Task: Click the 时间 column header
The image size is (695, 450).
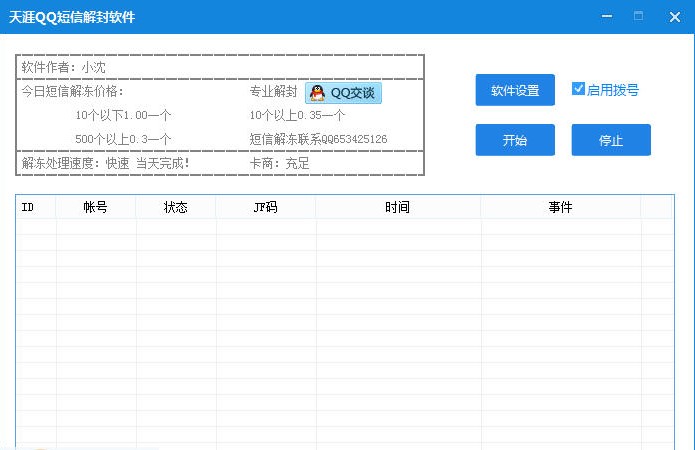Action: coord(398,207)
